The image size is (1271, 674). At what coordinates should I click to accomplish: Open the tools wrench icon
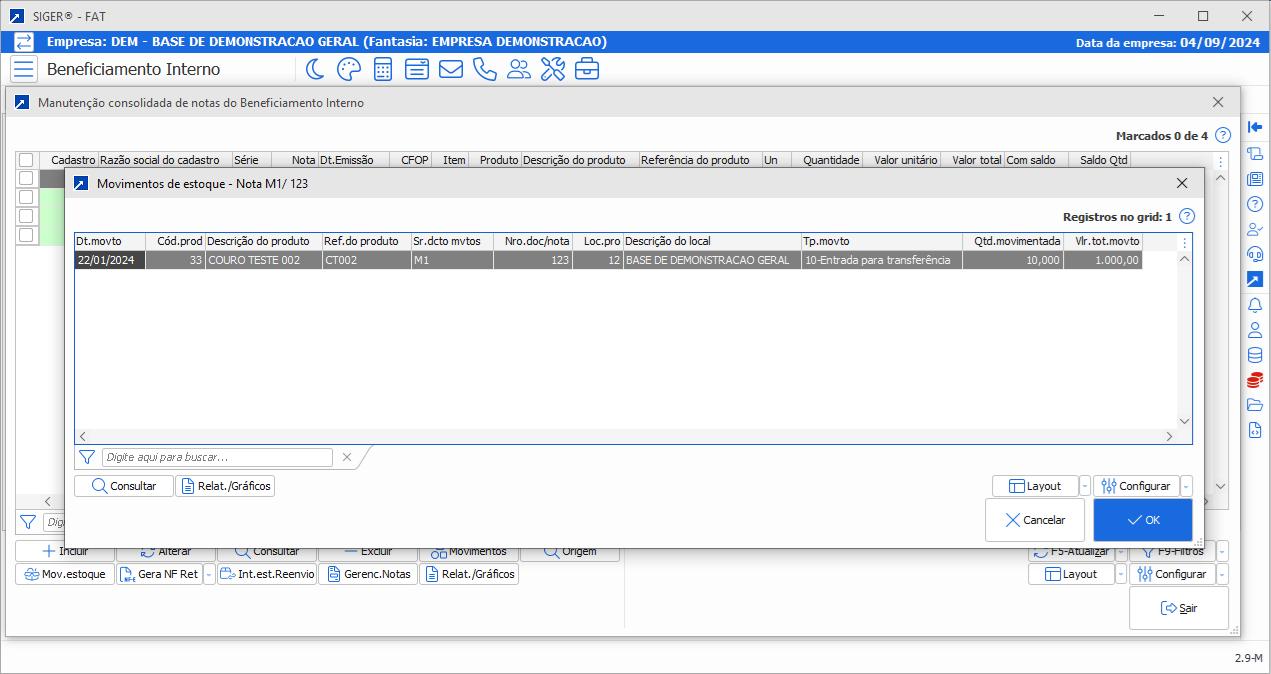tap(553, 69)
